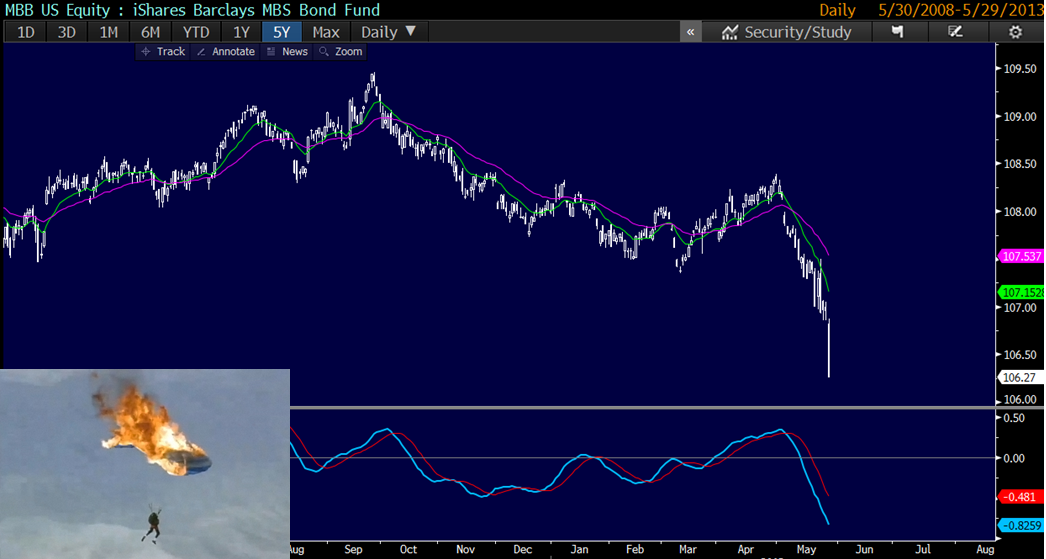This screenshot has height=559, width=1046.
Task: Click the red -0.481 indicator label
Action: click(1021, 497)
